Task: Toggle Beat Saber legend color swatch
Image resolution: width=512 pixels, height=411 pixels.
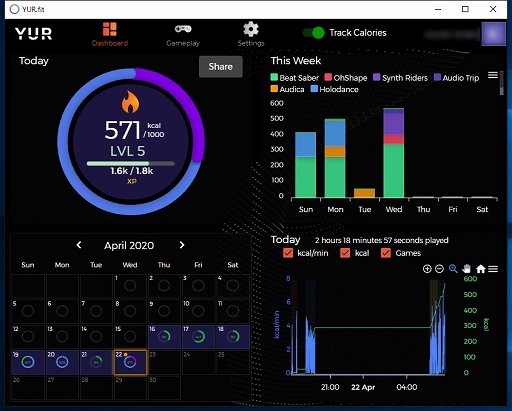Action: (274, 77)
